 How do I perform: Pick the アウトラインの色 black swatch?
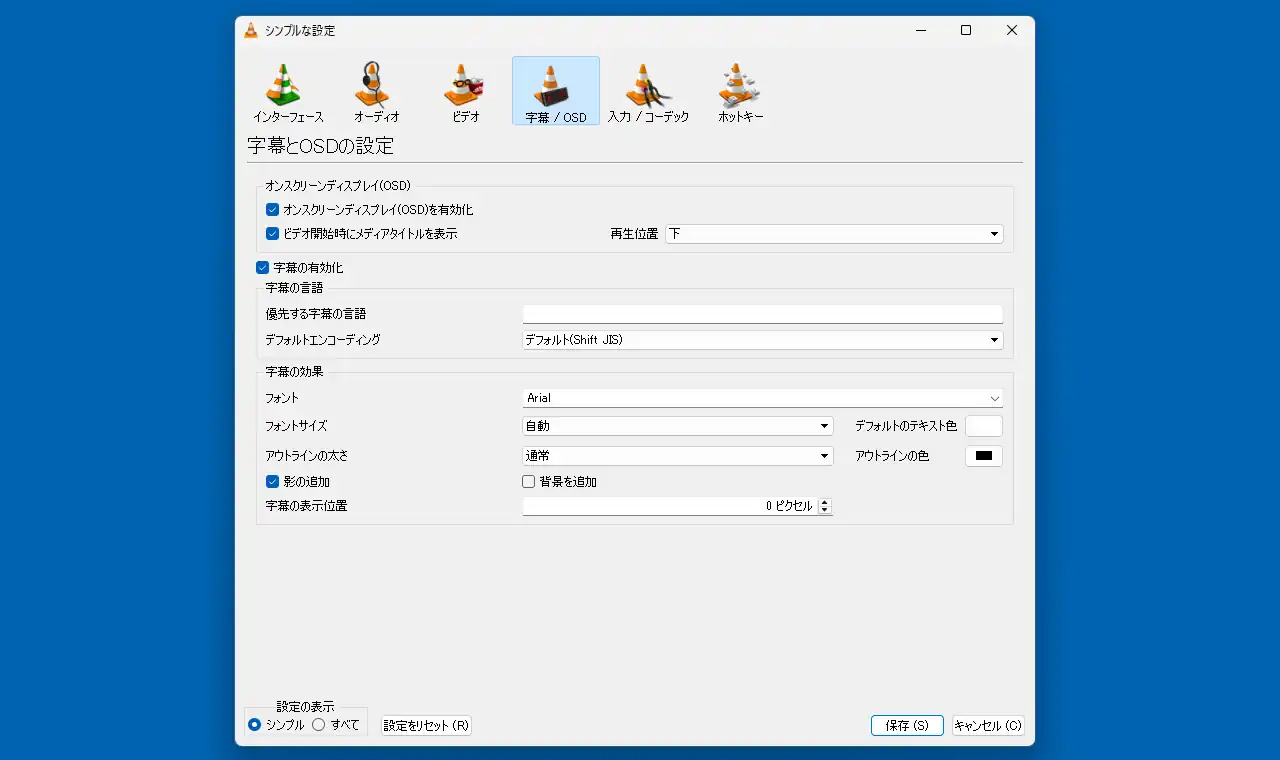pos(983,456)
